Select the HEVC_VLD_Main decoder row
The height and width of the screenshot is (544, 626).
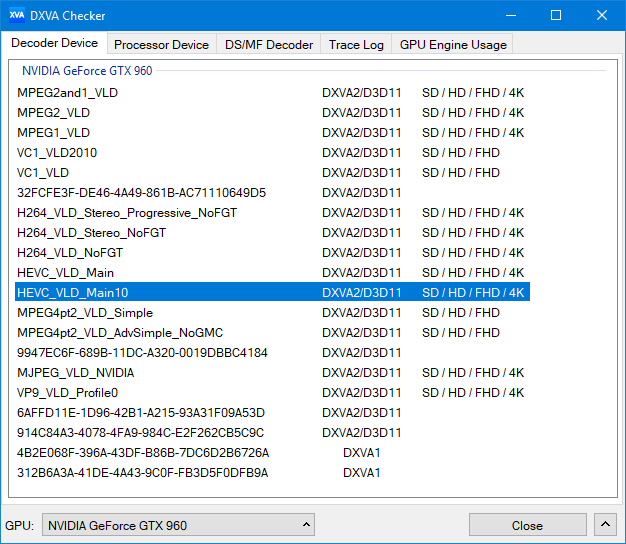click(65, 272)
